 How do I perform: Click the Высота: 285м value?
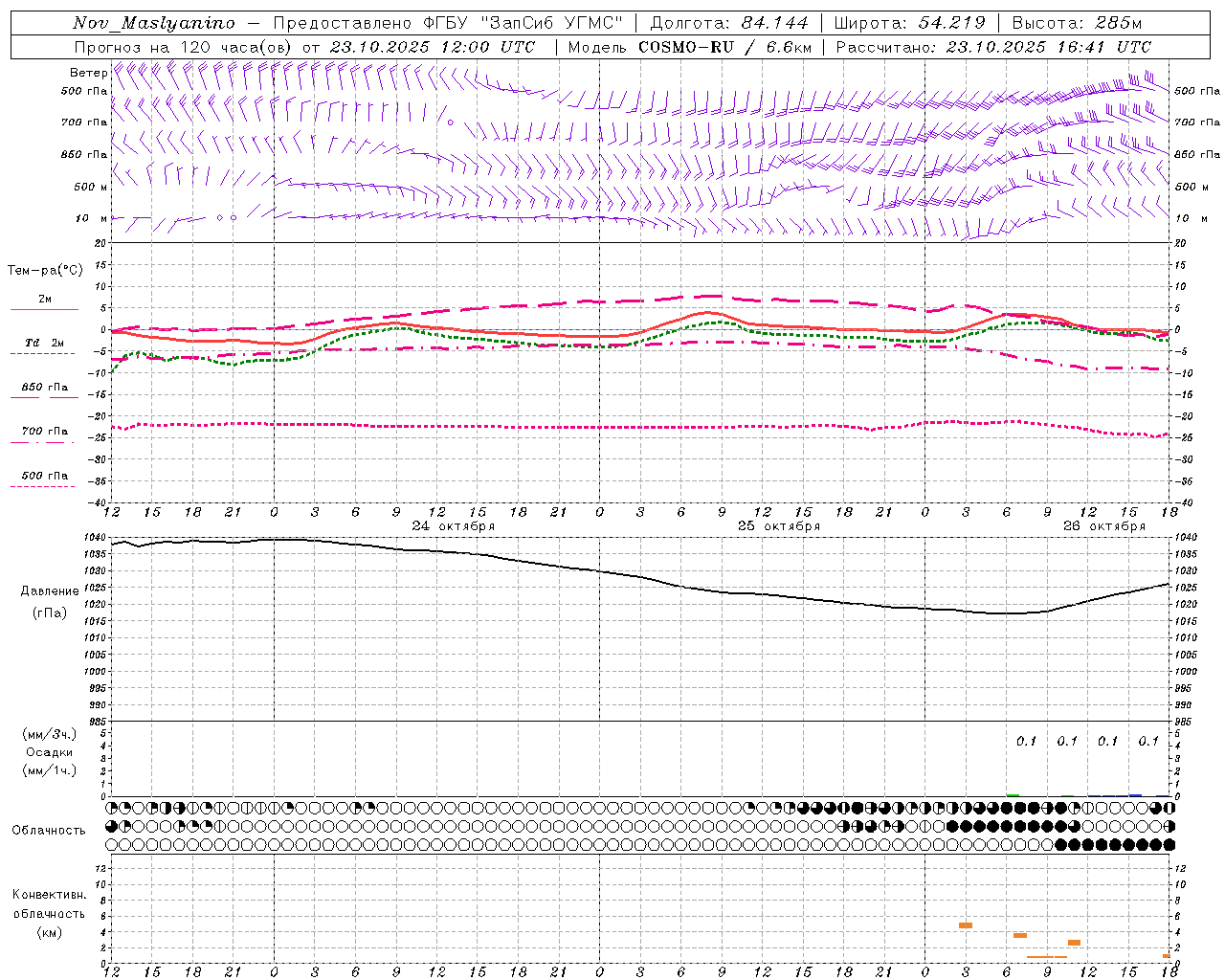[x=1077, y=23]
